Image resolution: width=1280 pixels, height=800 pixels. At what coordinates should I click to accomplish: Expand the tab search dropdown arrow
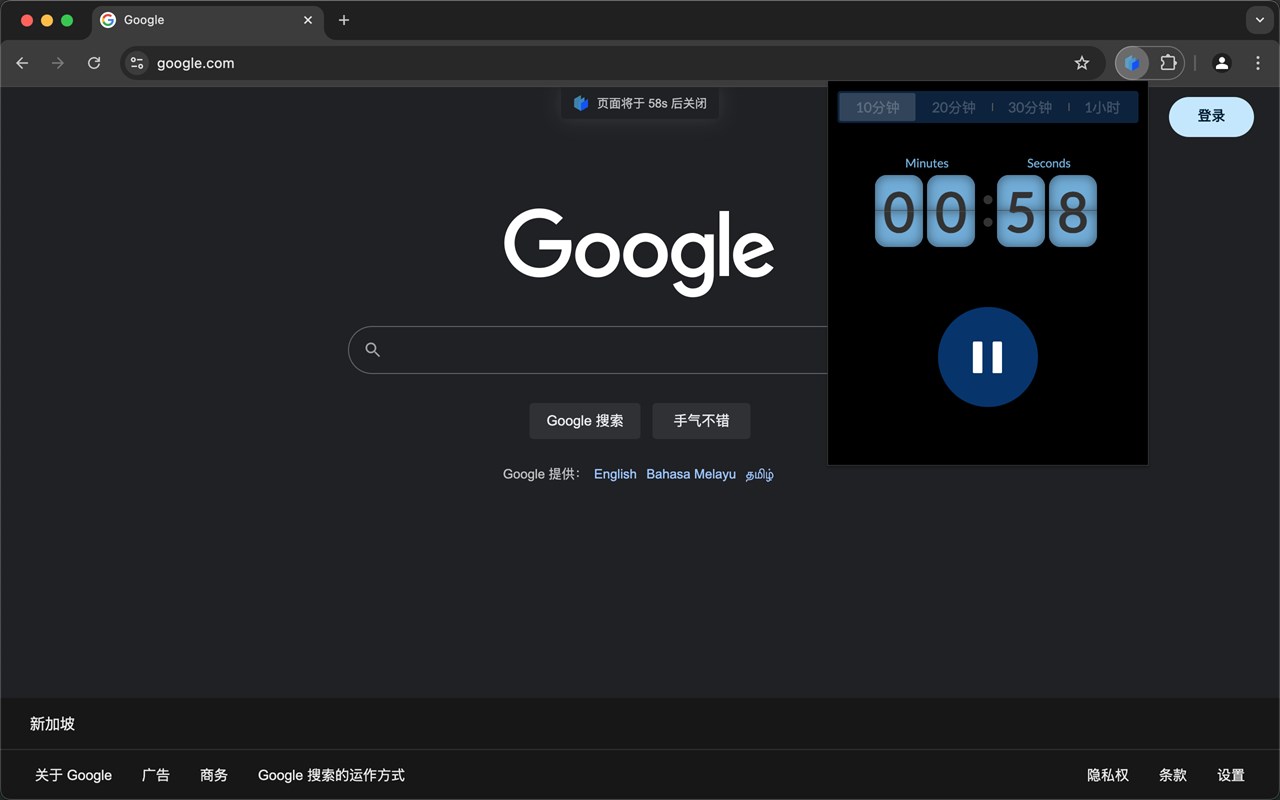tap(1259, 20)
